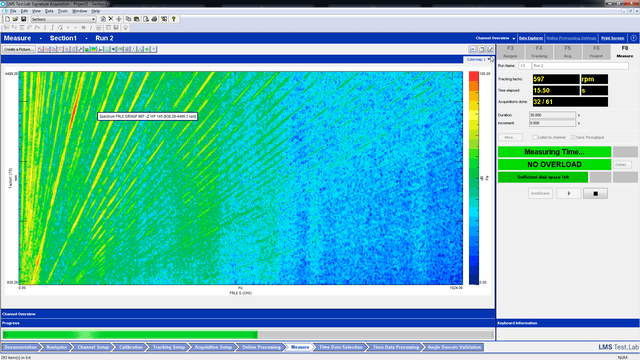The width and height of the screenshot is (640, 360).
Task: Open the Channel Overview dropdown
Action: coord(495,38)
